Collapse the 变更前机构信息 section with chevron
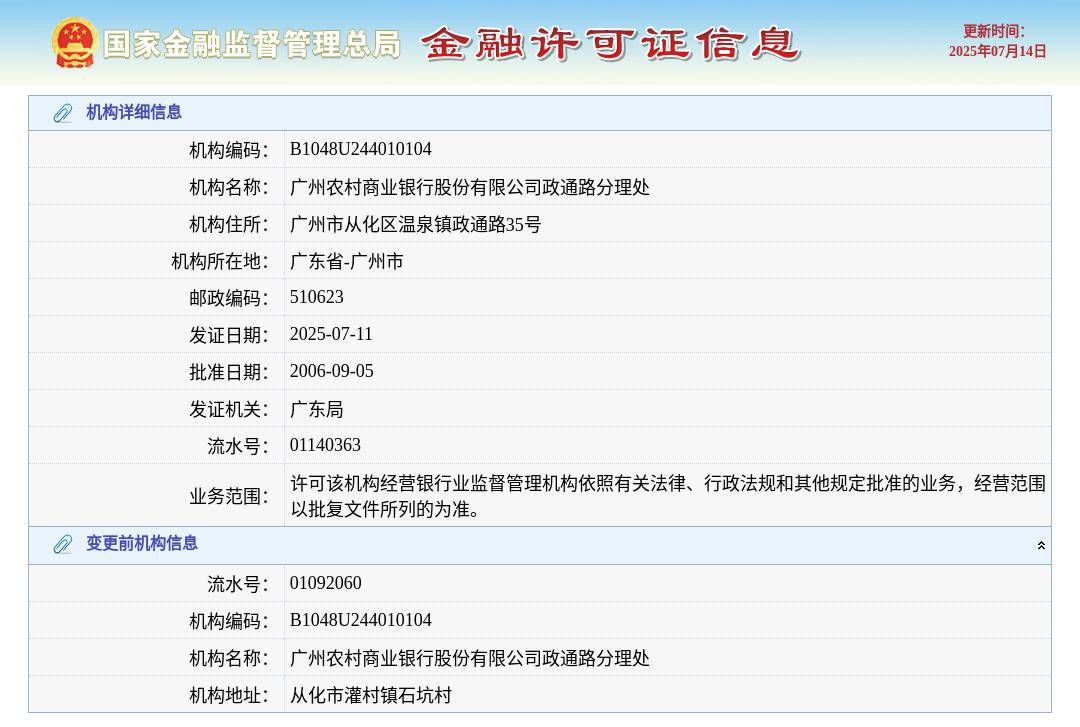The image size is (1080, 727). (1041, 545)
